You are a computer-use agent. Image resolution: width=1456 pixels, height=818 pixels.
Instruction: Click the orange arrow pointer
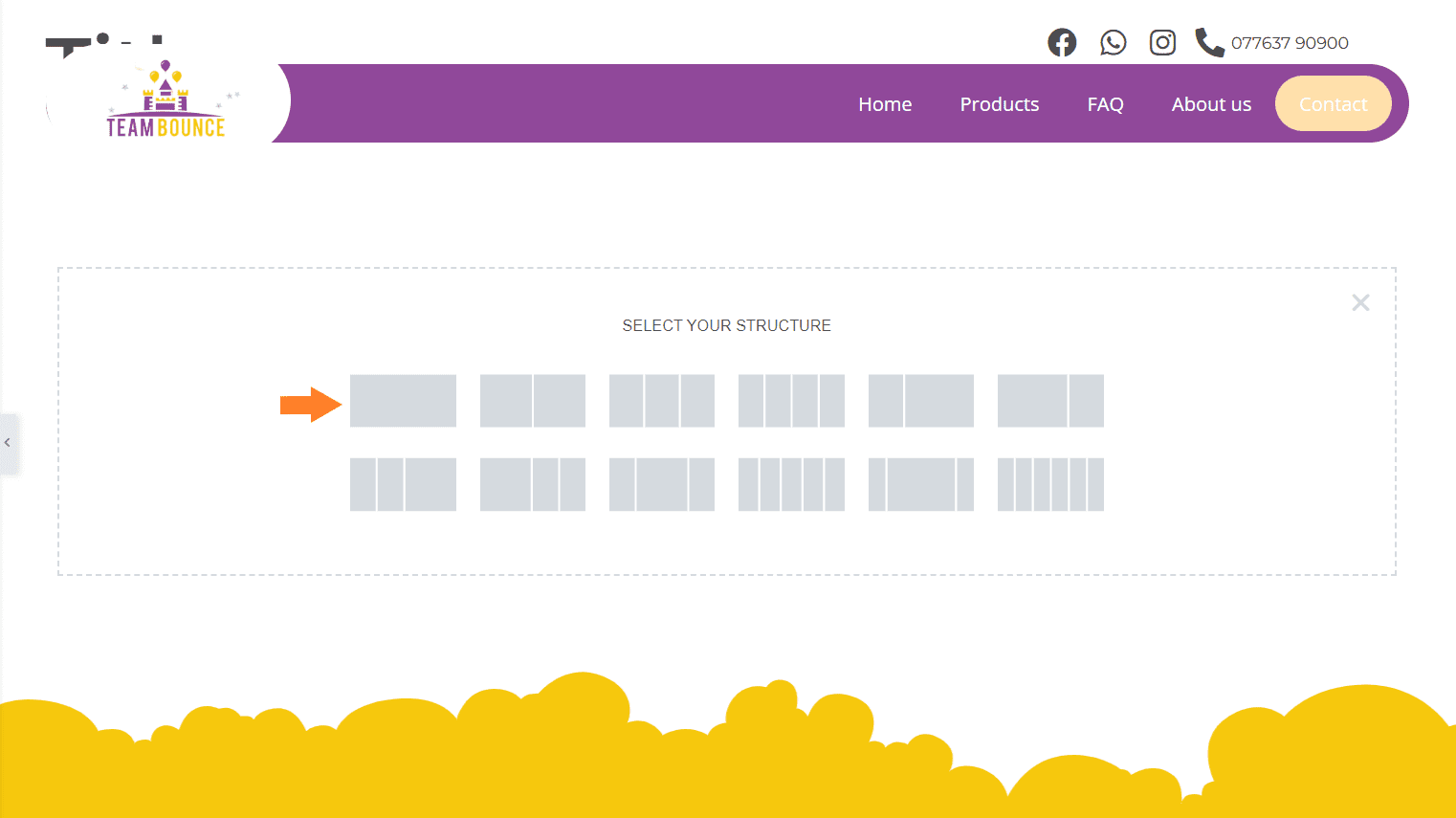click(309, 405)
